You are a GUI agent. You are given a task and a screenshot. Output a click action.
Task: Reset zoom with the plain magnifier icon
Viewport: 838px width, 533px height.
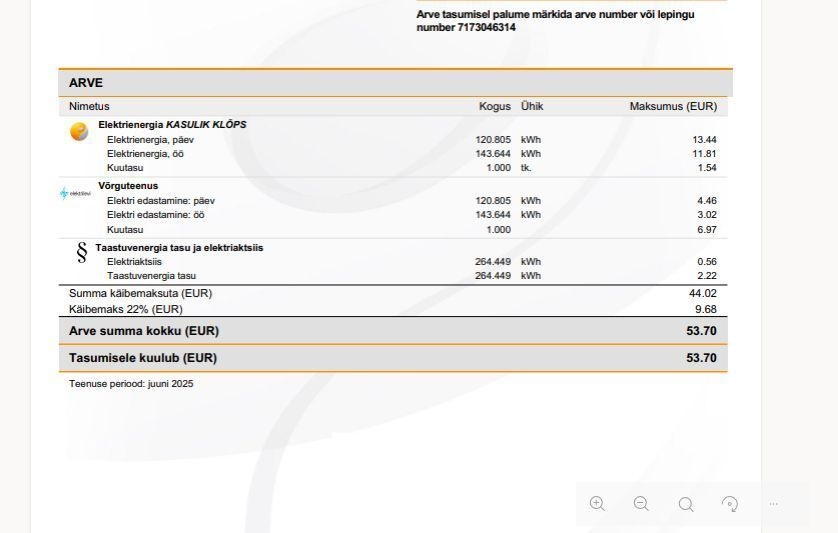[x=686, y=504]
